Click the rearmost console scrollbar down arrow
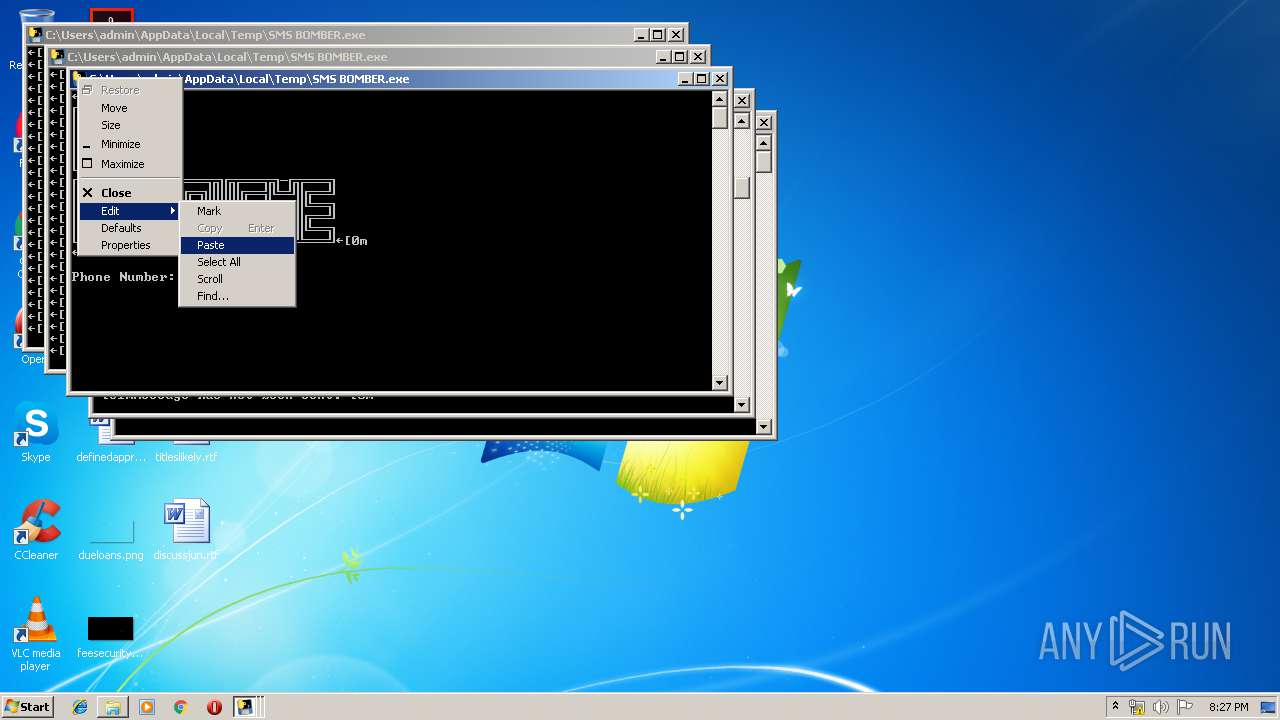The width and height of the screenshot is (1280, 720). [763, 427]
